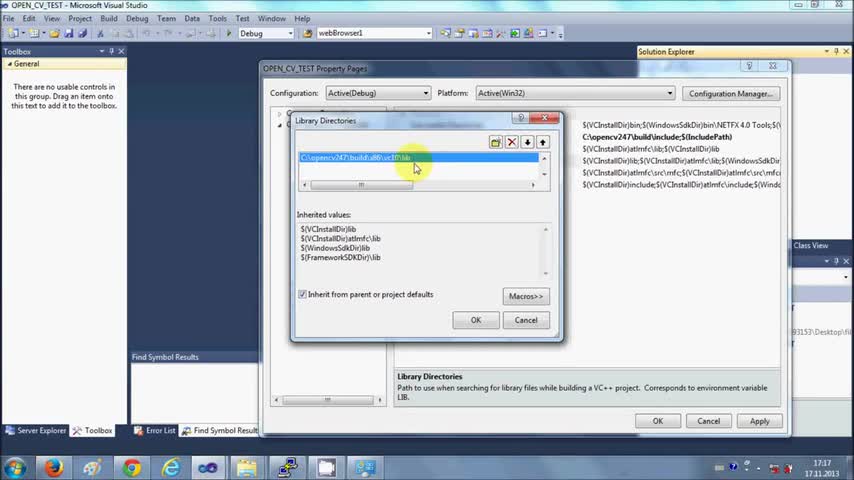Click the Find in Files toolbar icon
This screenshot has height=480, width=854.
[x=307, y=33]
